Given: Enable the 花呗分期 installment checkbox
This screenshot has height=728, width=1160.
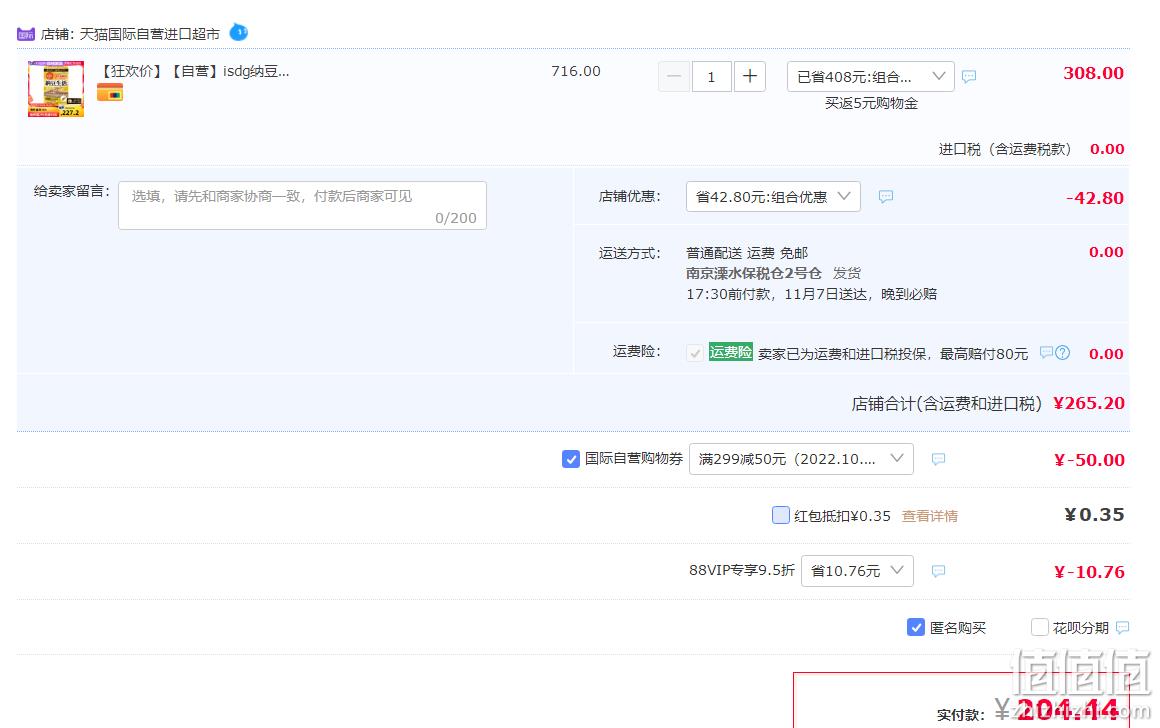Looking at the screenshot, I should [x=1039, y=627].
